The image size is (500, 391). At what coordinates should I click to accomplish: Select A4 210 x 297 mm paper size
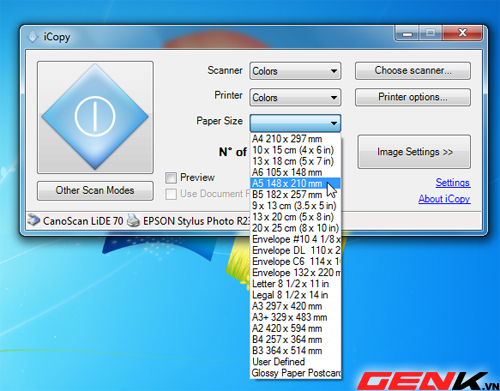click(295, 139)
